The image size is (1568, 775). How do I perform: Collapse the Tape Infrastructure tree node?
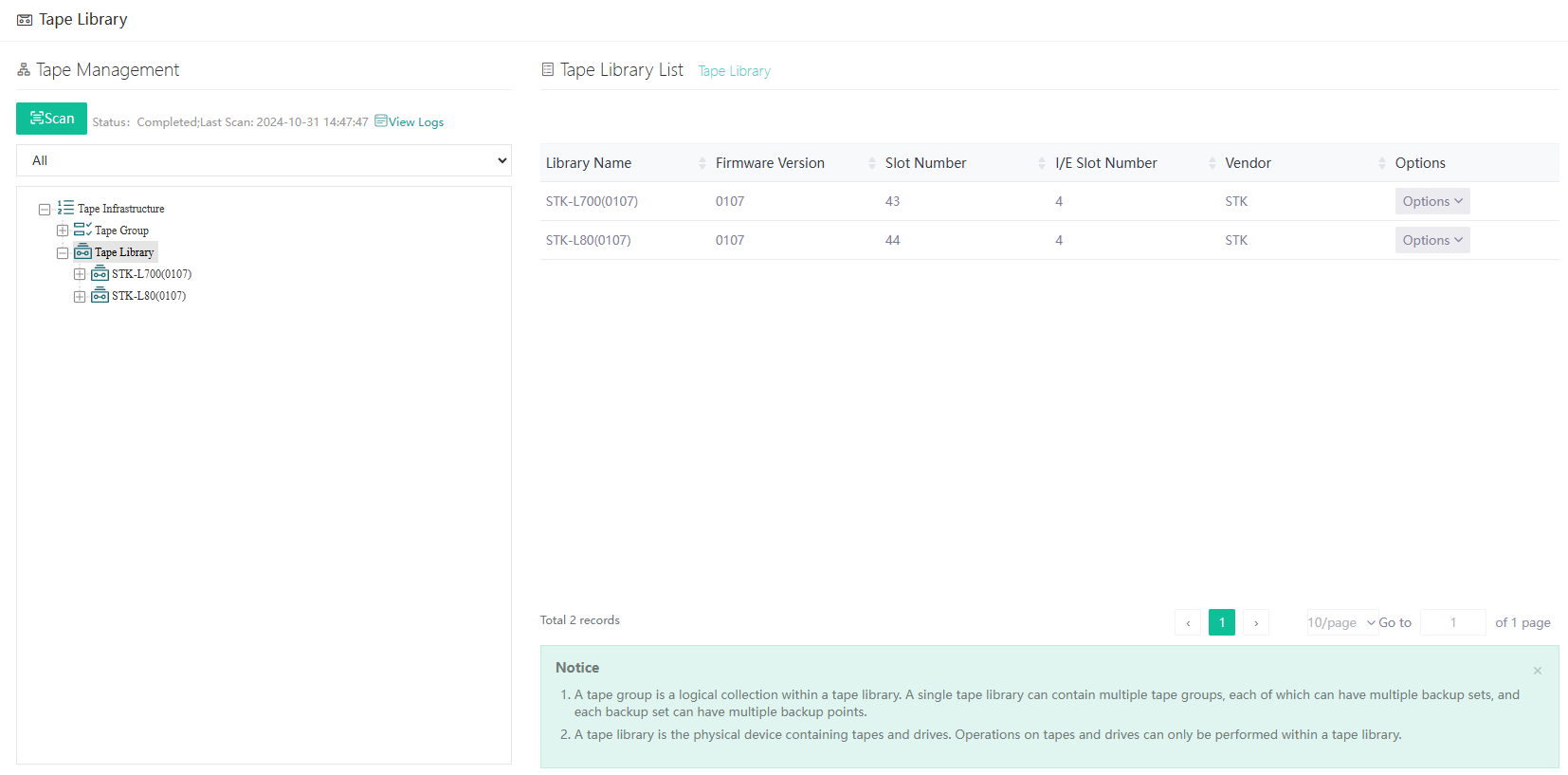tap(45, 209)
